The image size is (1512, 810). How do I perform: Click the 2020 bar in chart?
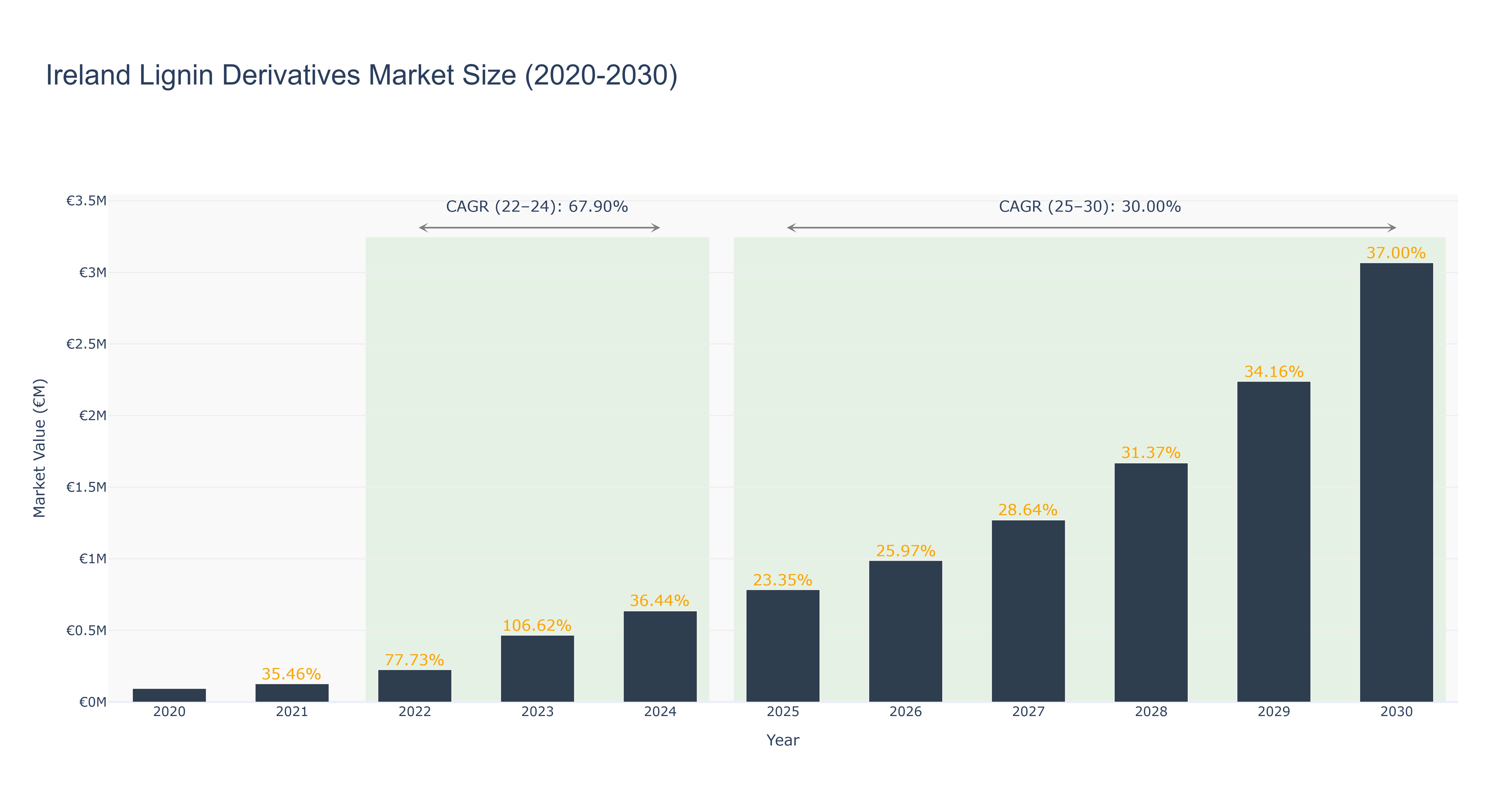[170, 696]
